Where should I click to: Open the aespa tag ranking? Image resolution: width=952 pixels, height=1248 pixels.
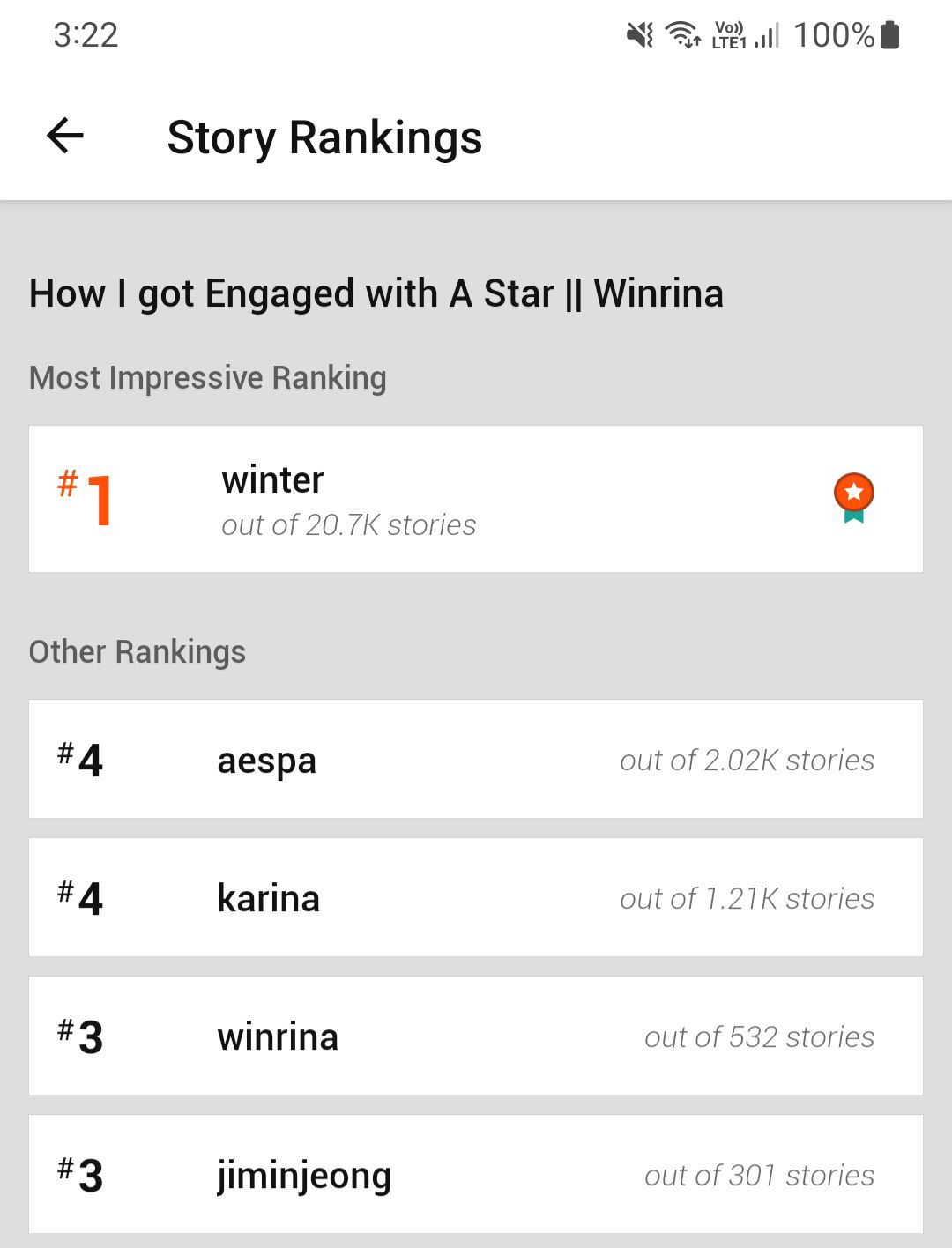click(476, 759)
